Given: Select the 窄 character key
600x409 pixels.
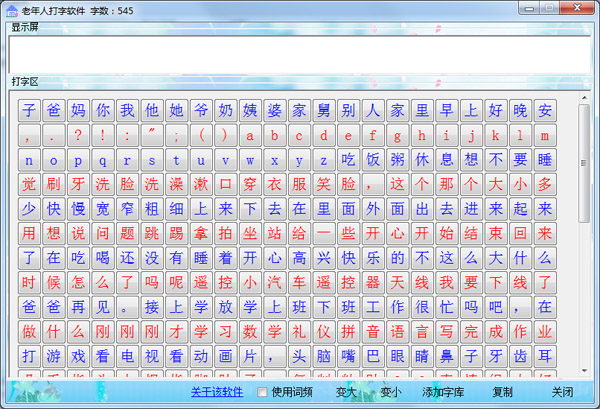Looking at the screenshot, I should tap(127, 209).
